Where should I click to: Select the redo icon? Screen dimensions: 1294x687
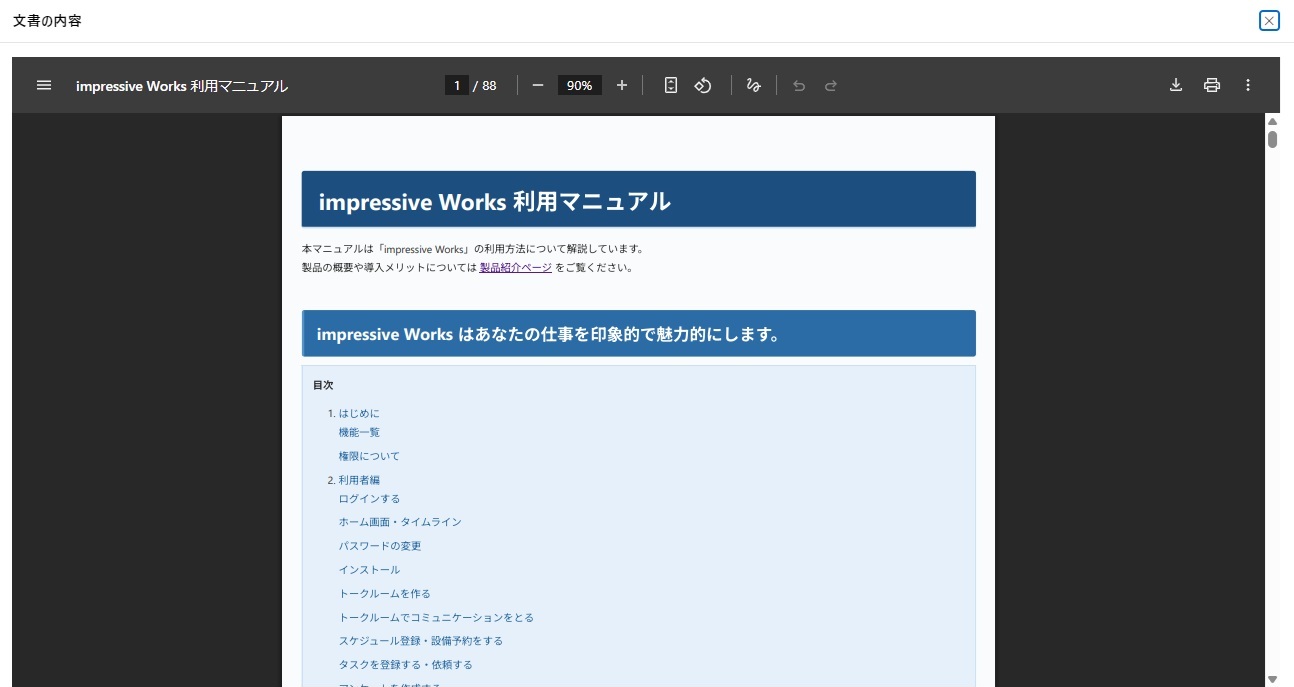point(831,85)
